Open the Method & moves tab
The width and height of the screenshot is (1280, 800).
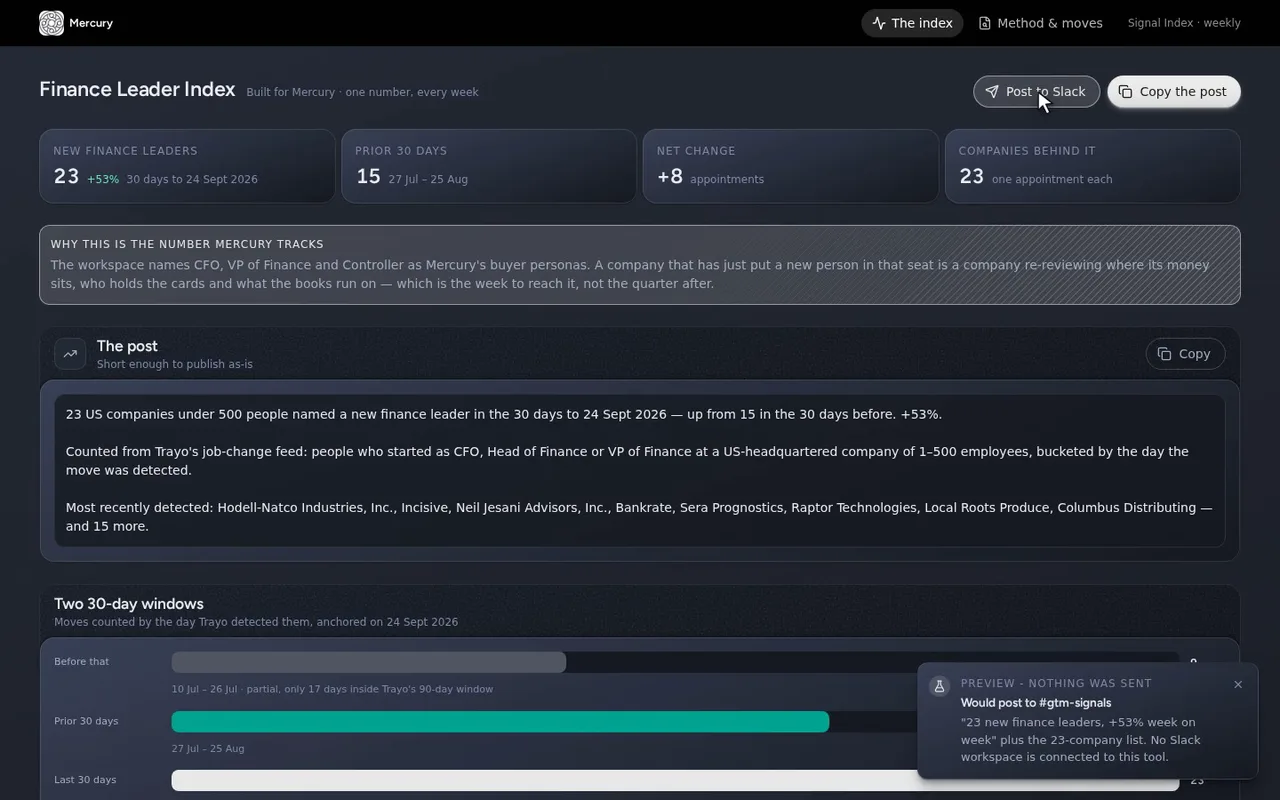click(1040, 23)
